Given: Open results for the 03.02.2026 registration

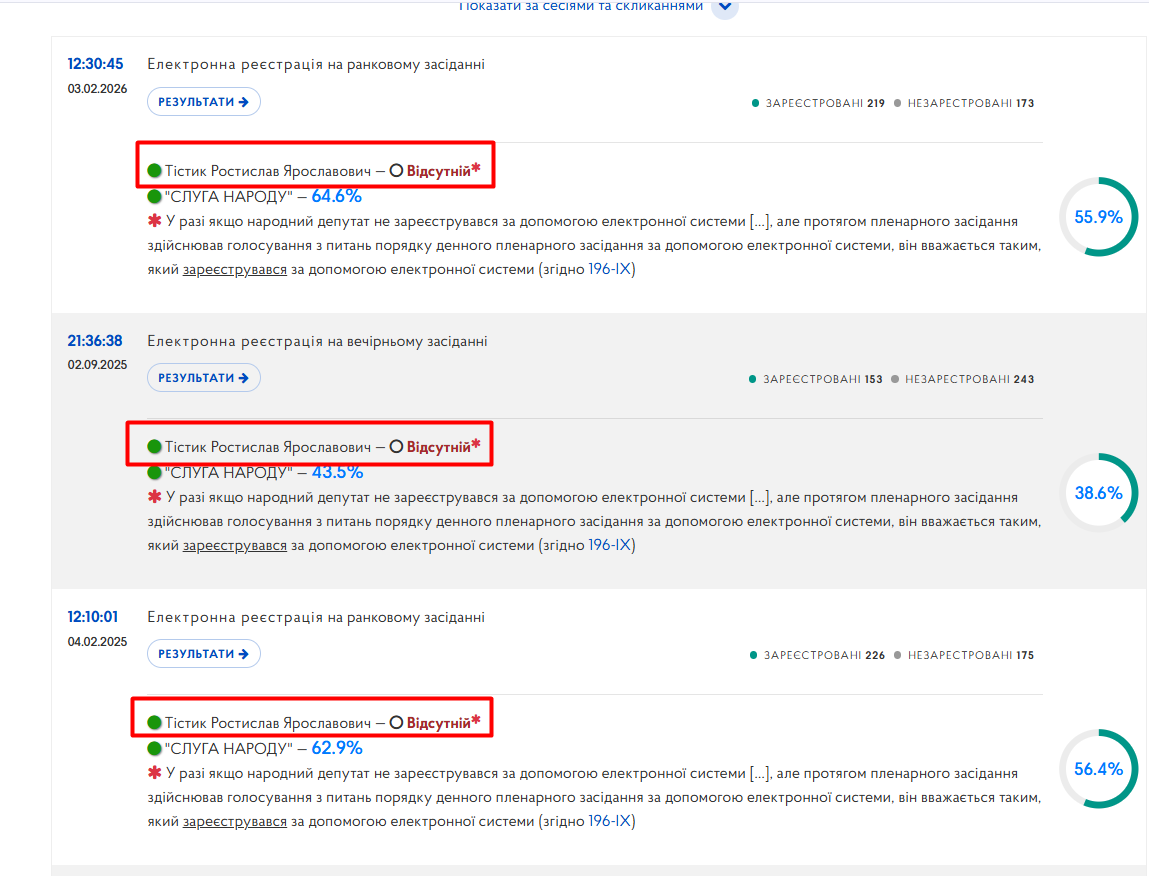Looking at the screenshot, I should [x=204, y=102].
